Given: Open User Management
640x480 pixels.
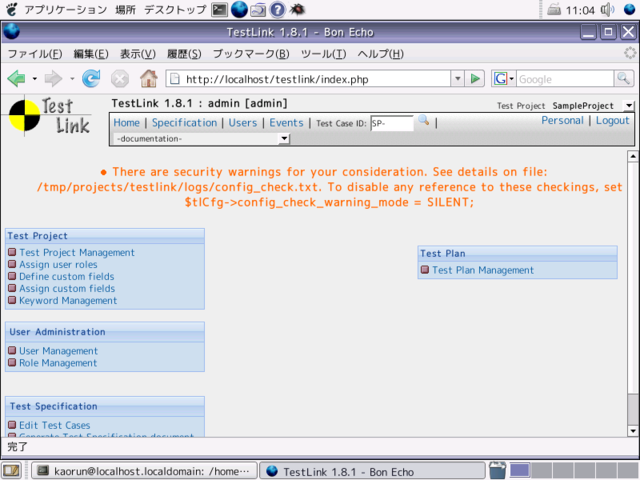Looking at the screenshot, I should 58,351.
